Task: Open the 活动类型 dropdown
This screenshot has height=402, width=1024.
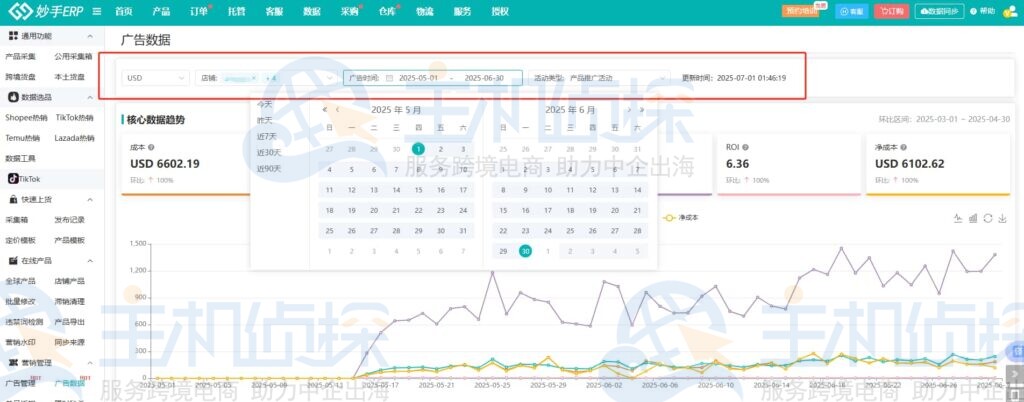Action: tap(599, 78)
